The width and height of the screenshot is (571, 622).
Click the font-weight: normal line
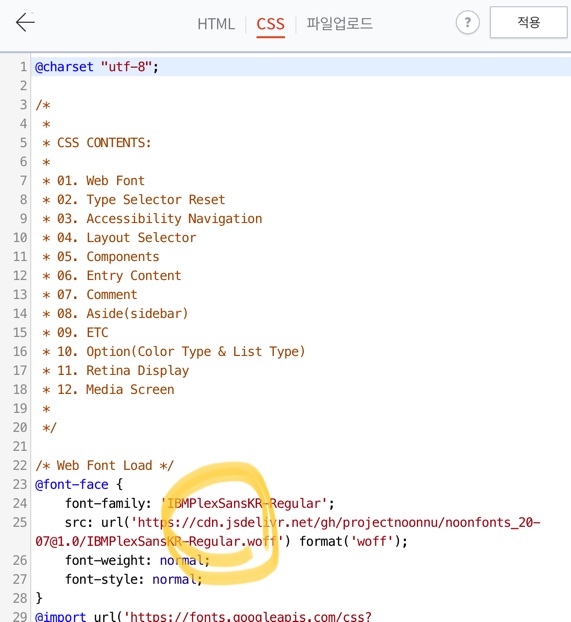point(137,561)
